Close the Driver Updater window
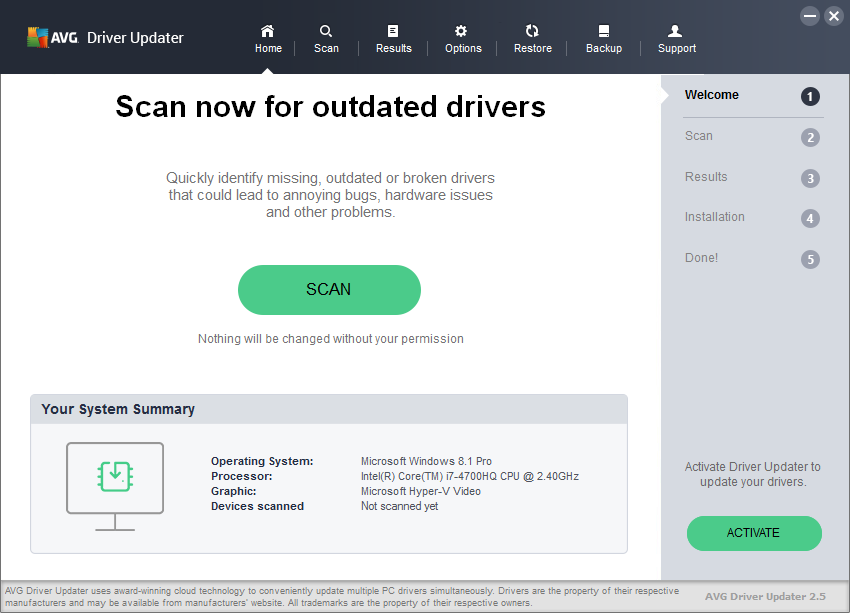 834,16
